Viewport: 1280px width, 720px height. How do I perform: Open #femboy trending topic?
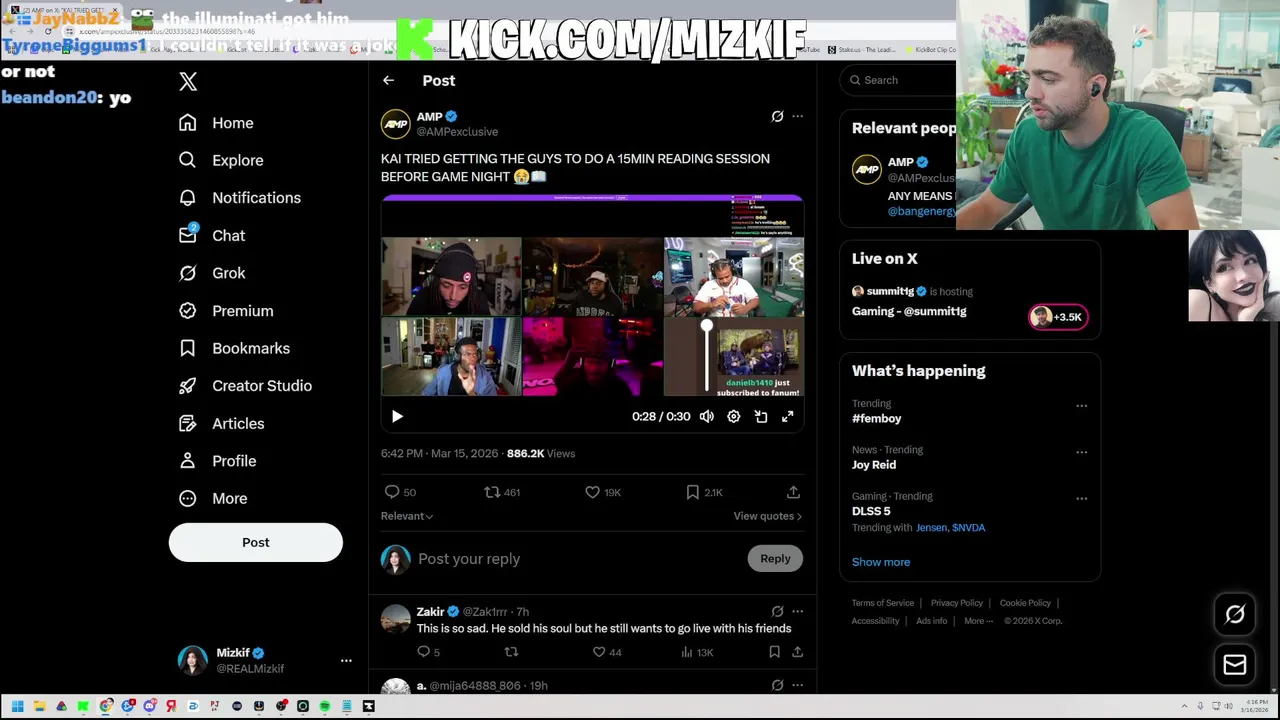point(877,419)
